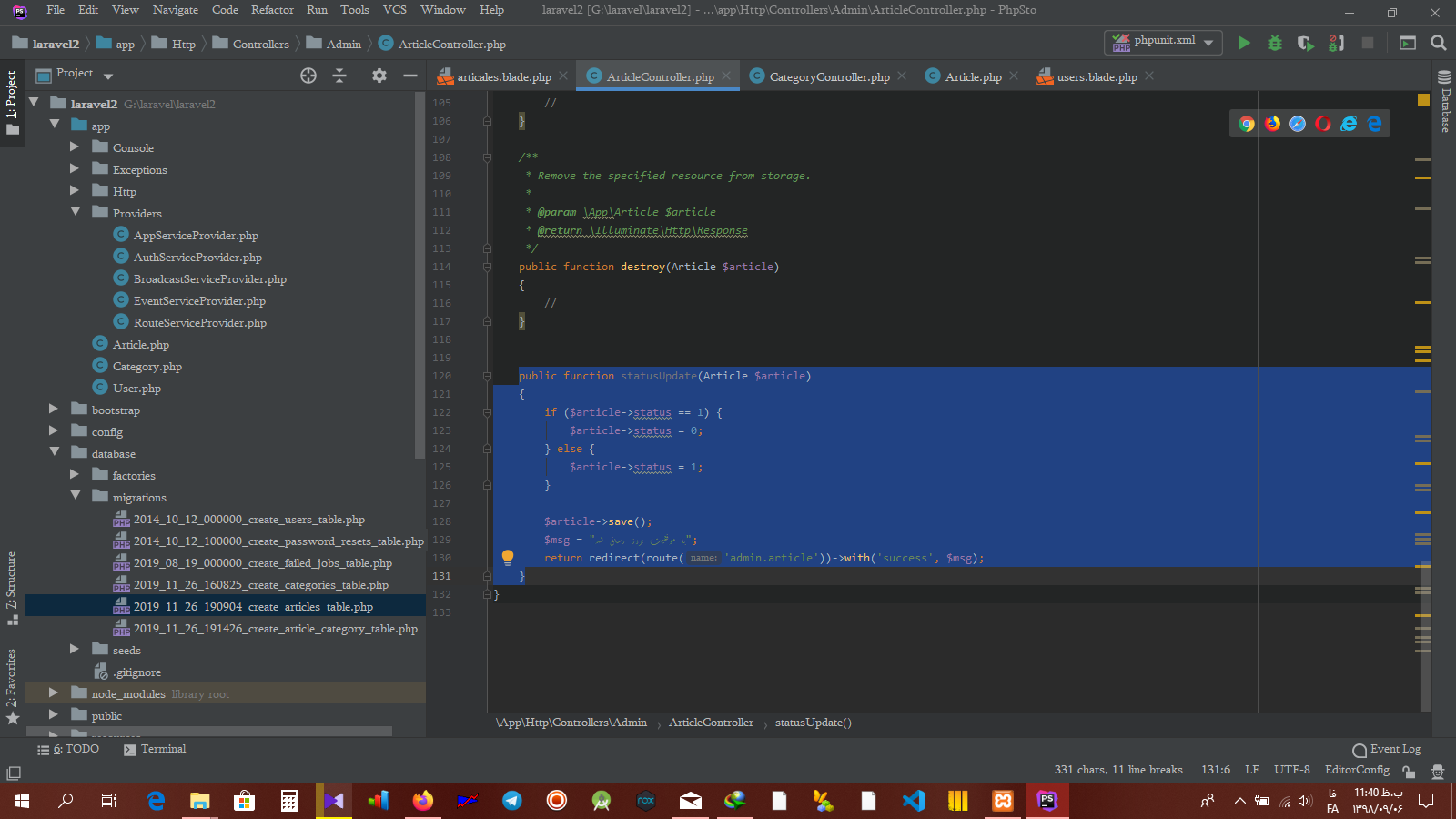Collapse all in Project panel
Image resolution: width=1456 pixels, height=819 pixels.
point(339,76)
